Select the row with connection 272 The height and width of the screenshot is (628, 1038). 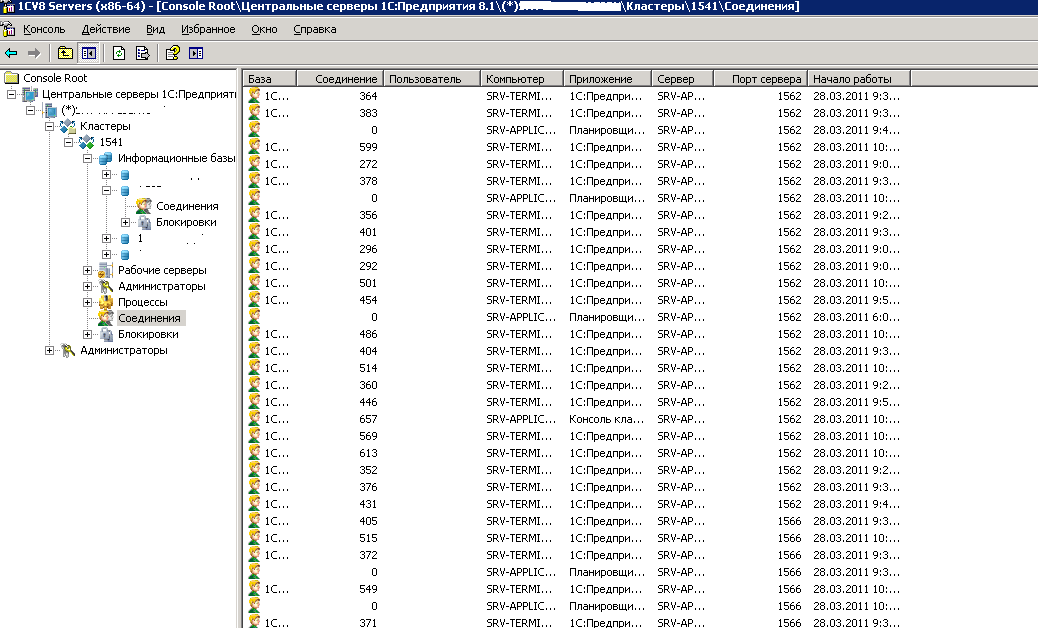575,164
